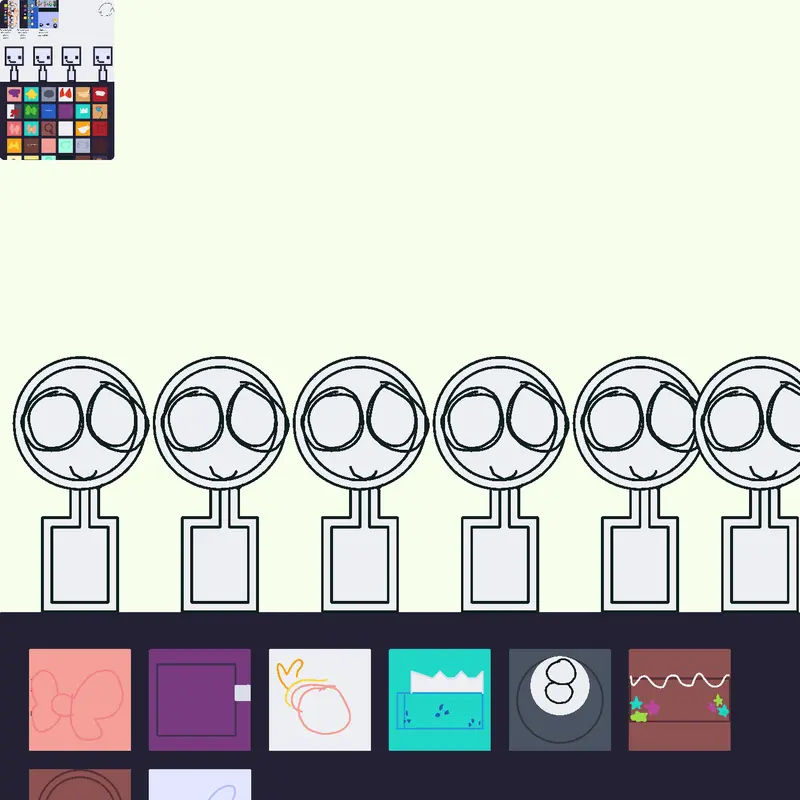This screenshot has height=800, width=800.
Task: Choose the white bowl on orange mini icon
Action: click(x=83, y=129)
